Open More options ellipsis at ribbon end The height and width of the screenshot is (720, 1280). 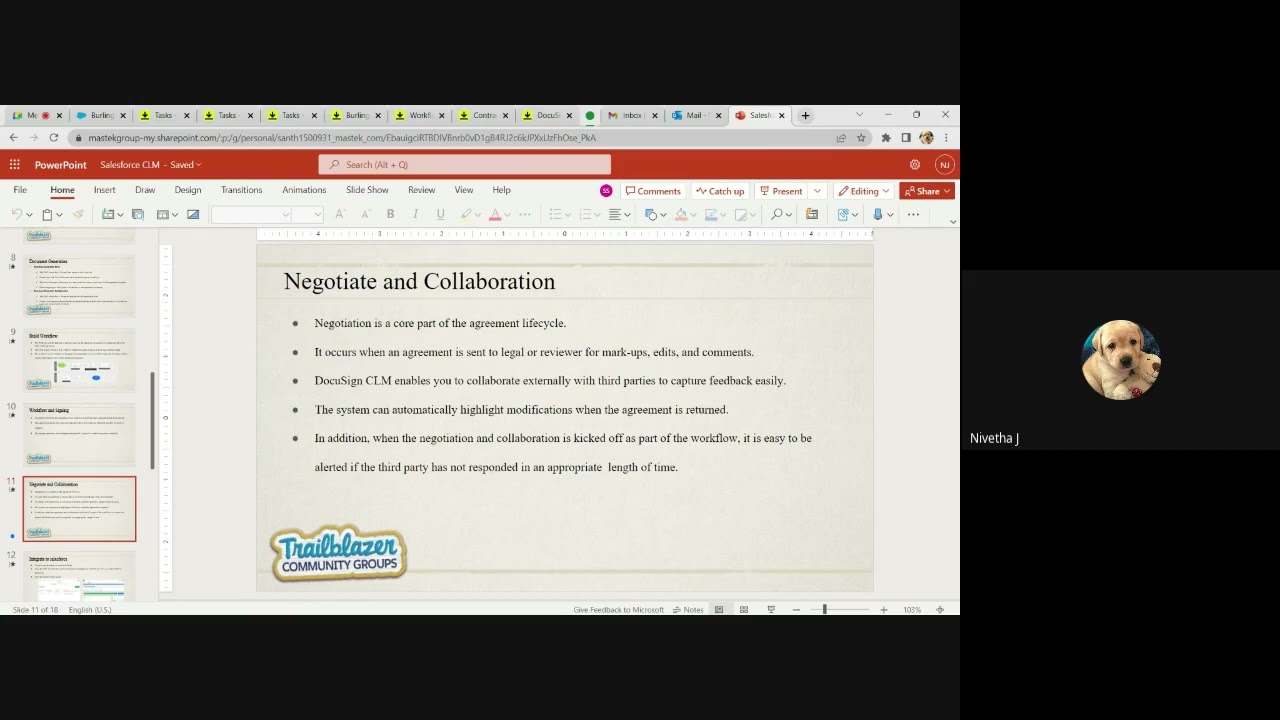tap(913, 214)
